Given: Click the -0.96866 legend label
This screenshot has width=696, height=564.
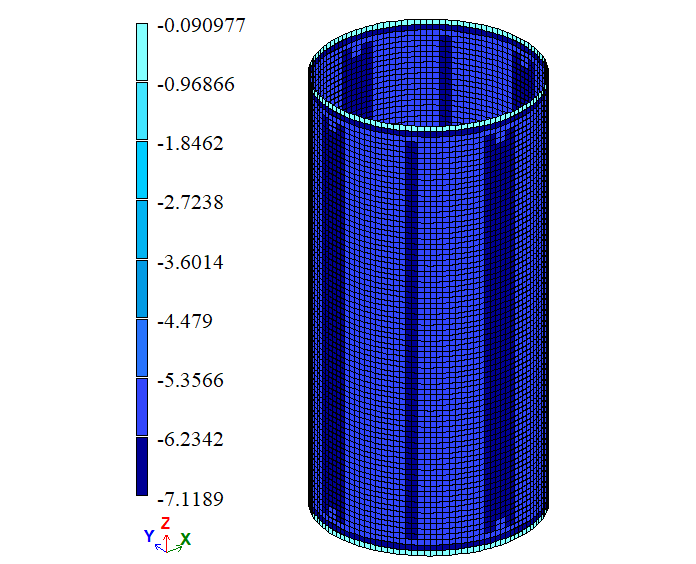Looking at the screenshot, I should pos(195,84).
